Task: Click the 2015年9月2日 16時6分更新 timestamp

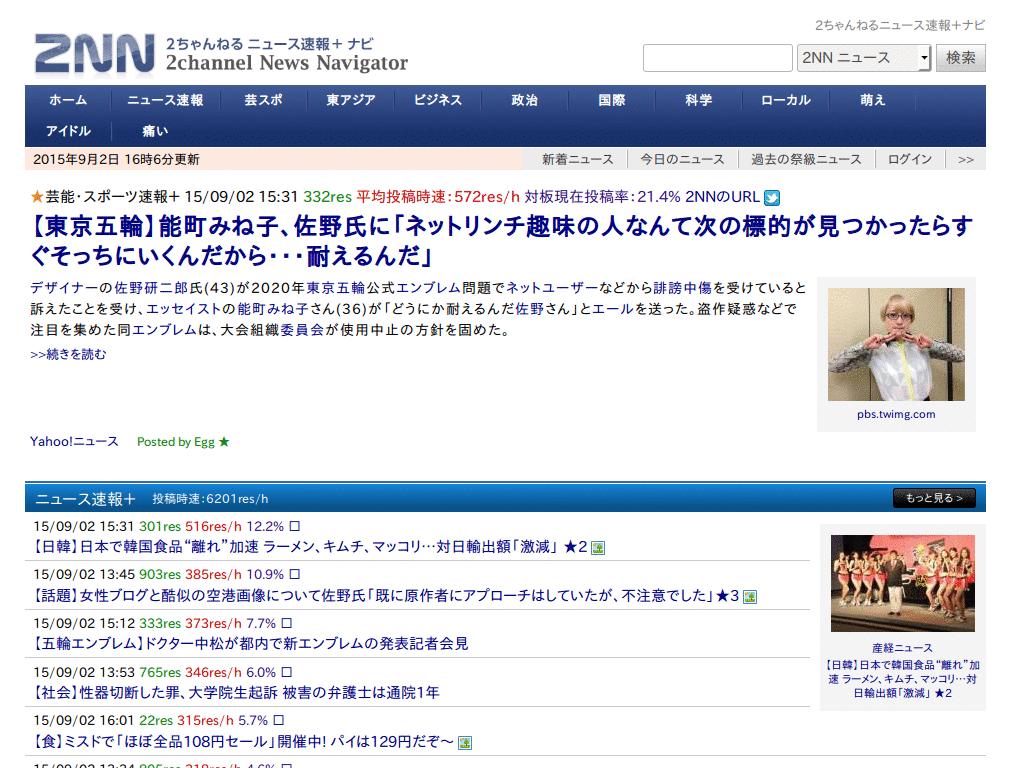Action: coord(116,159)
